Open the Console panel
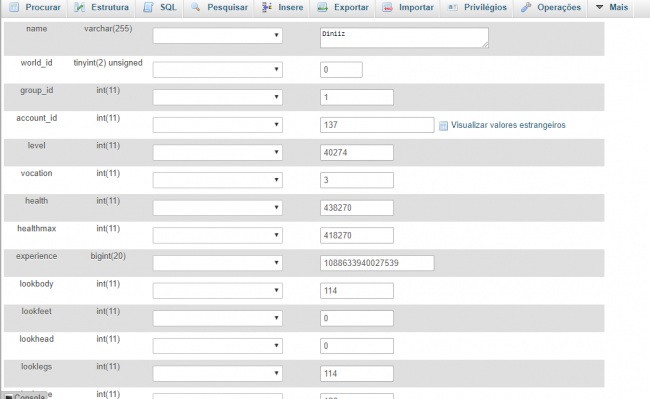Viewport: 650px width, 399px height. 25,396
